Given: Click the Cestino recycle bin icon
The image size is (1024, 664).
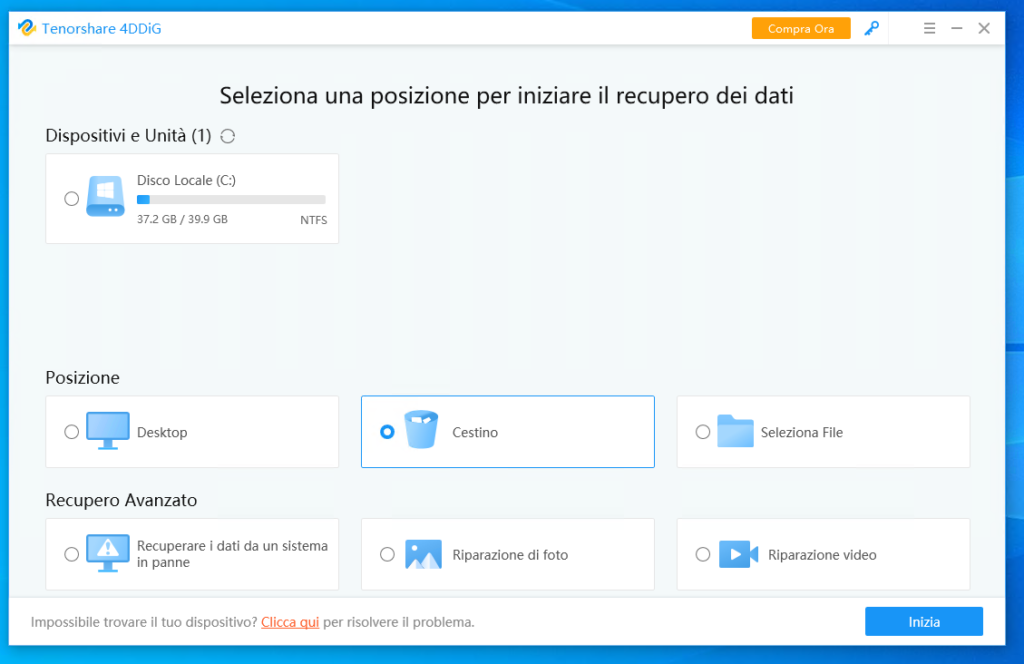Looking at the screenshot, I should coord(421,430).
